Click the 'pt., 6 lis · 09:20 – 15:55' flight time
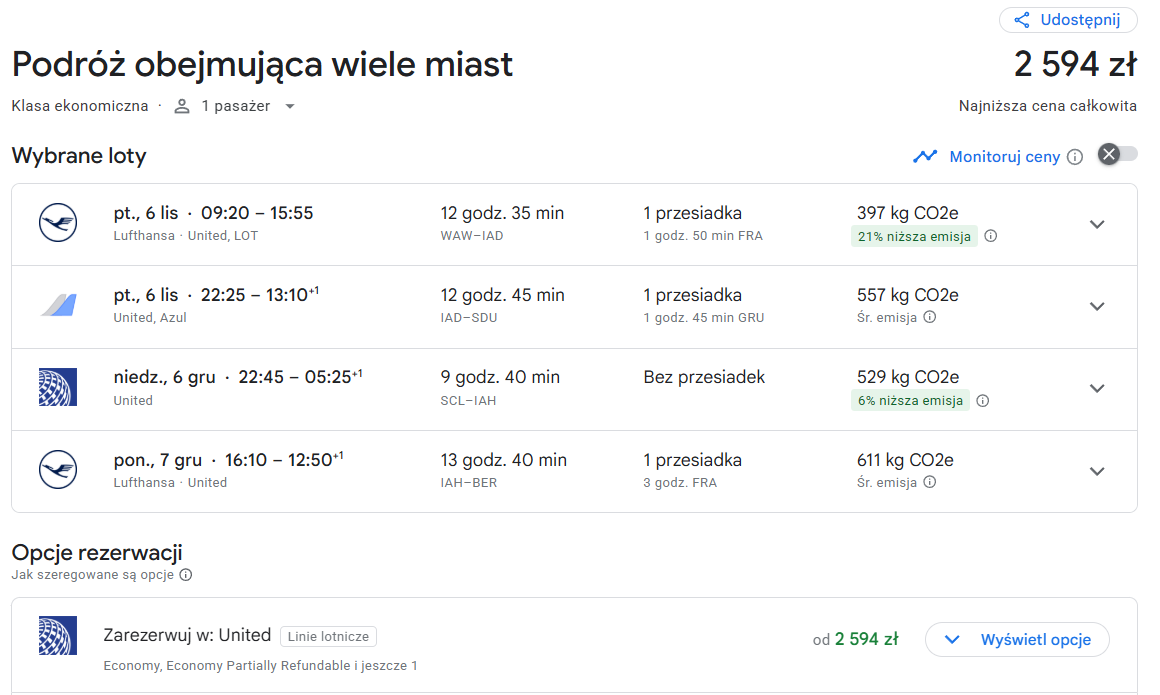 tap(213, 213)
